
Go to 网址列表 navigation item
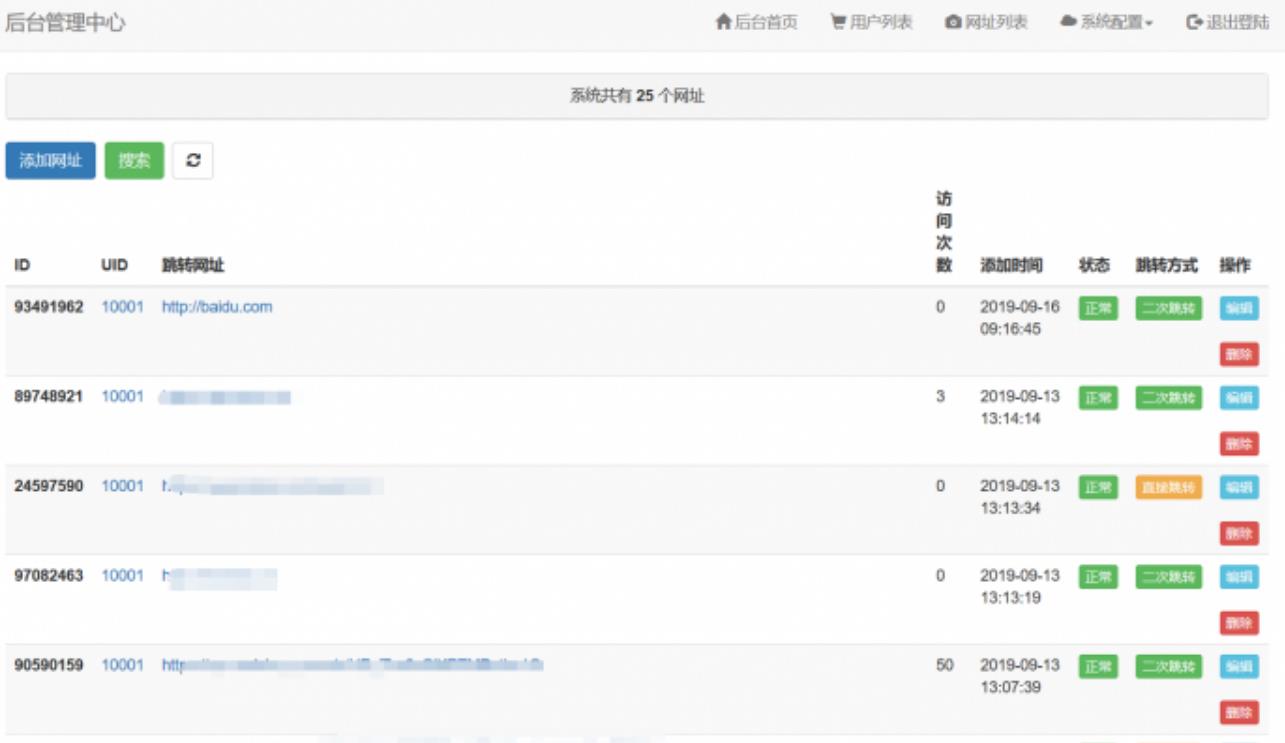click(986, 22)
